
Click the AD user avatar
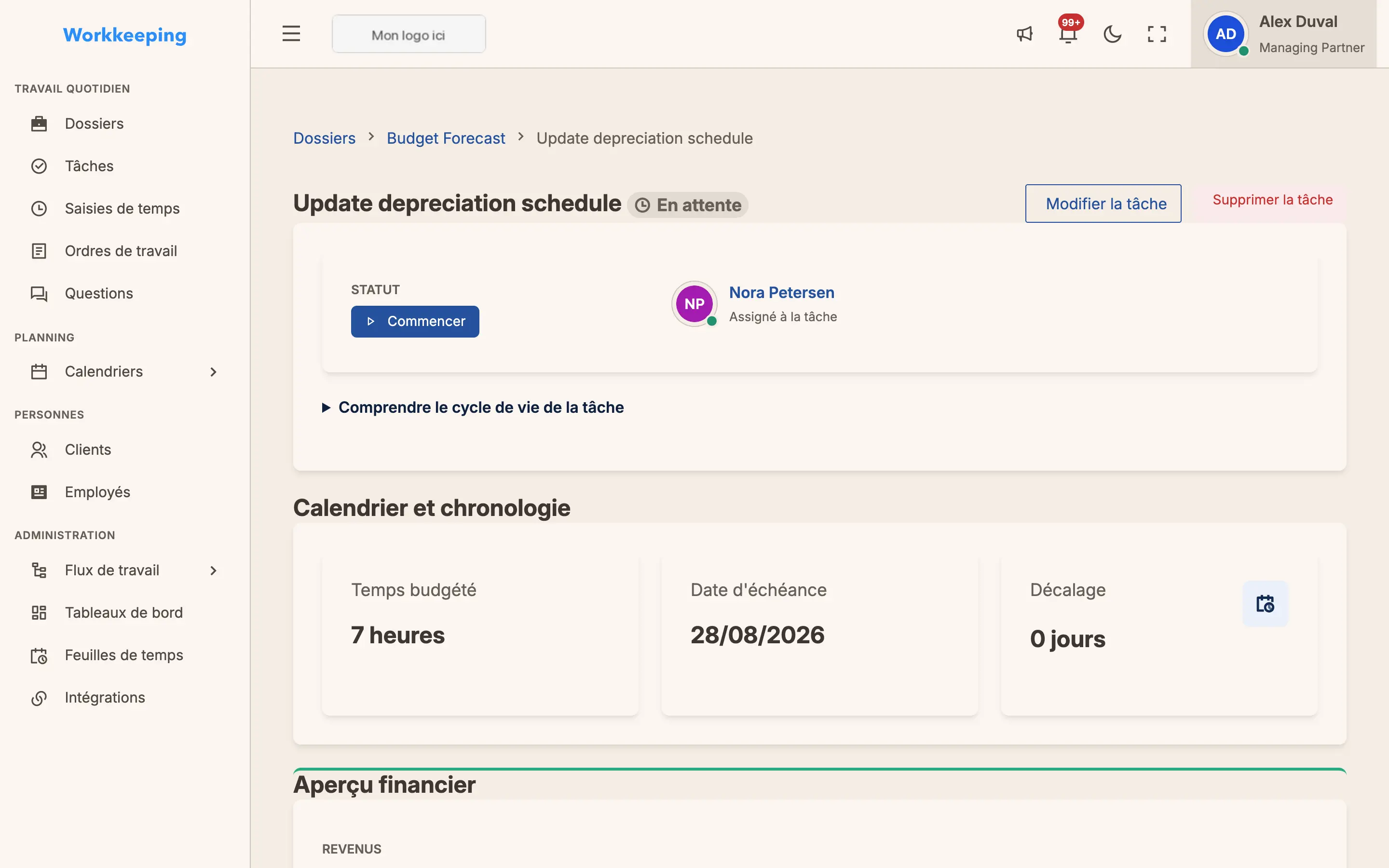pyautogui.click(x=1226, y=34)
